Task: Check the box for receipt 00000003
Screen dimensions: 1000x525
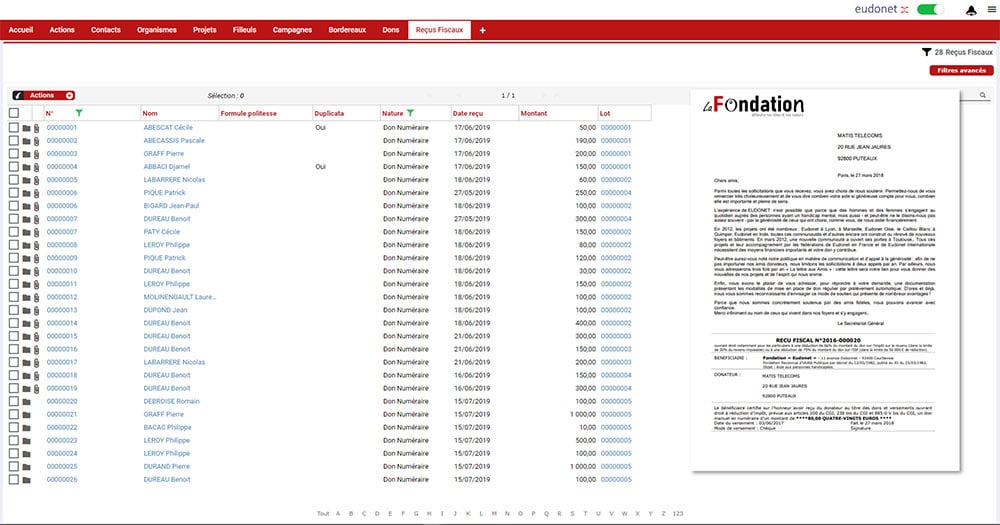Action: 13,154
